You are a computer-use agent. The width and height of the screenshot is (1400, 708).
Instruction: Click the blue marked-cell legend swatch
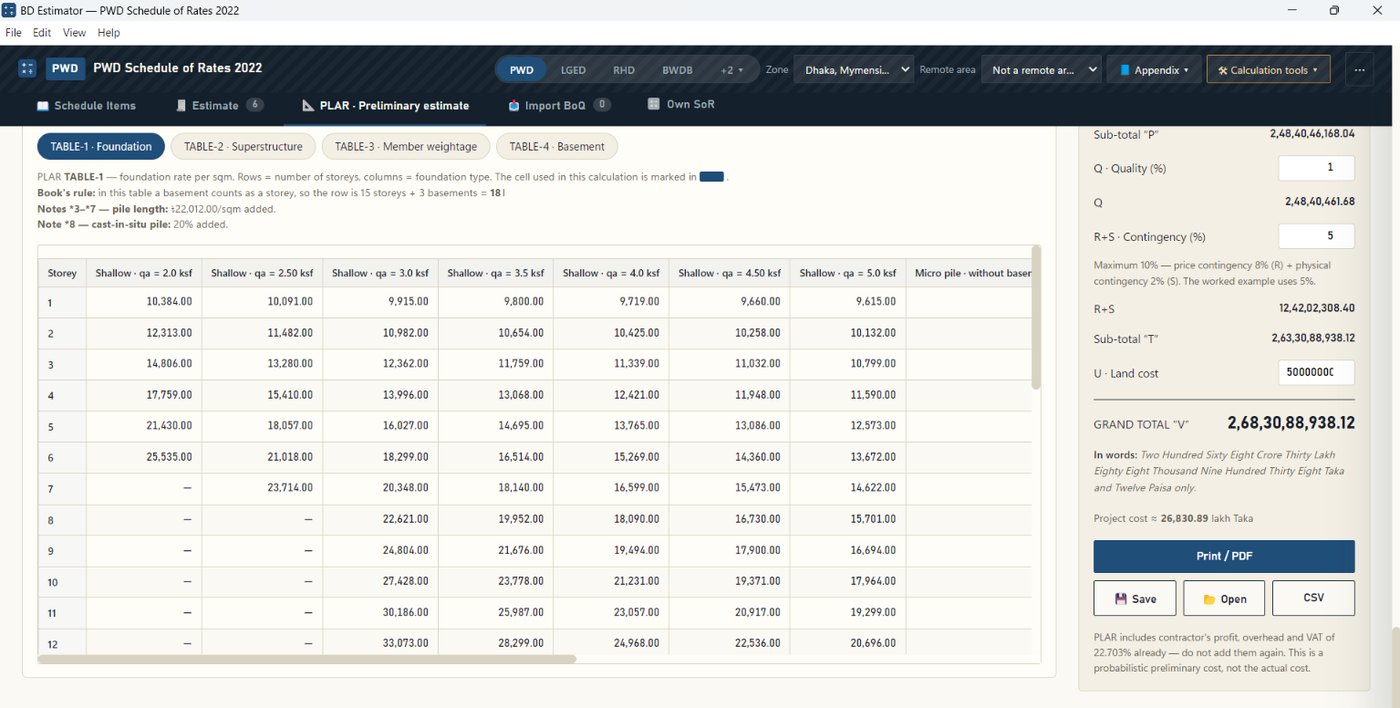(712, 177)
